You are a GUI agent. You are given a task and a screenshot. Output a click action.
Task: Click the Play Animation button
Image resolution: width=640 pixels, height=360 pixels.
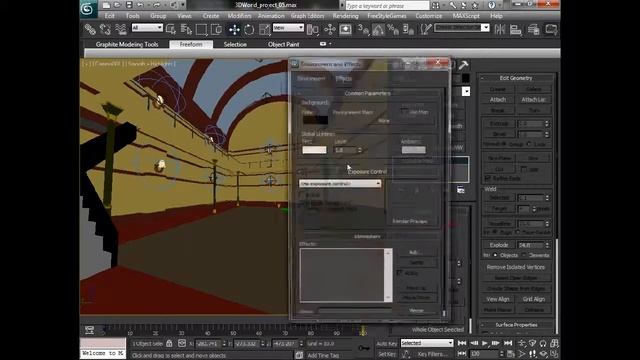[x=485, y=343]
